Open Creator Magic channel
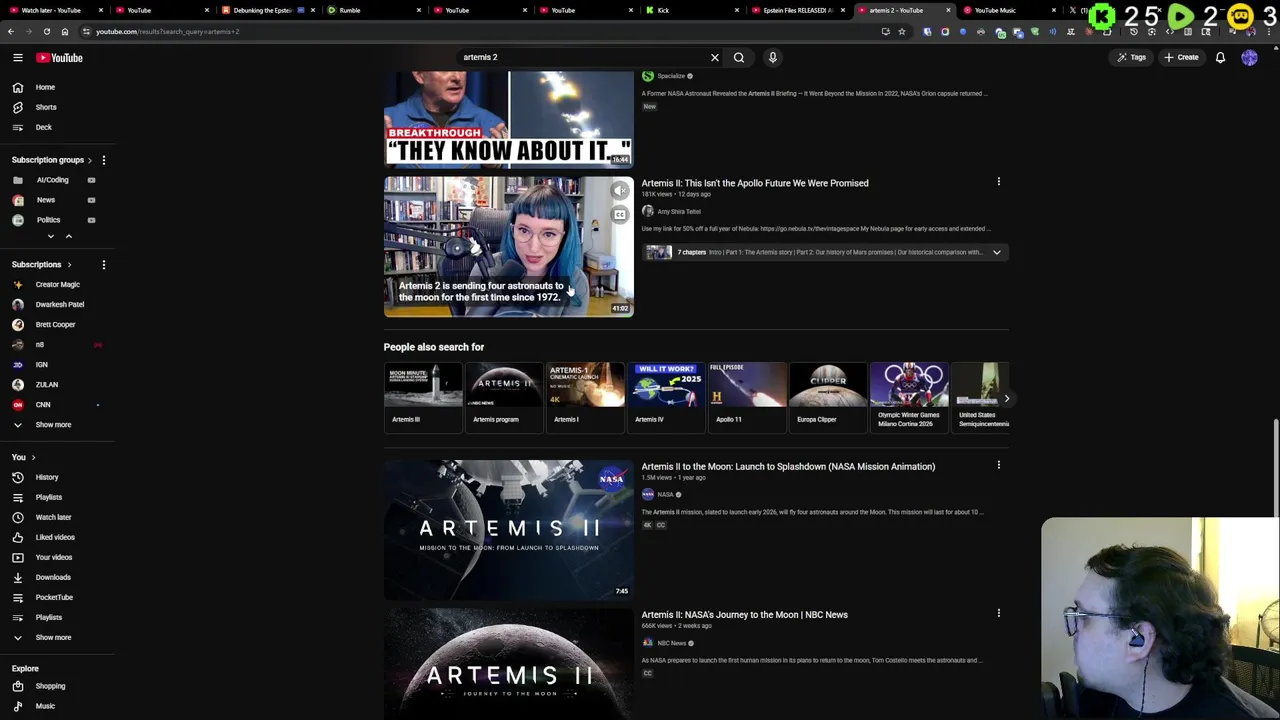 pos(58,284)
